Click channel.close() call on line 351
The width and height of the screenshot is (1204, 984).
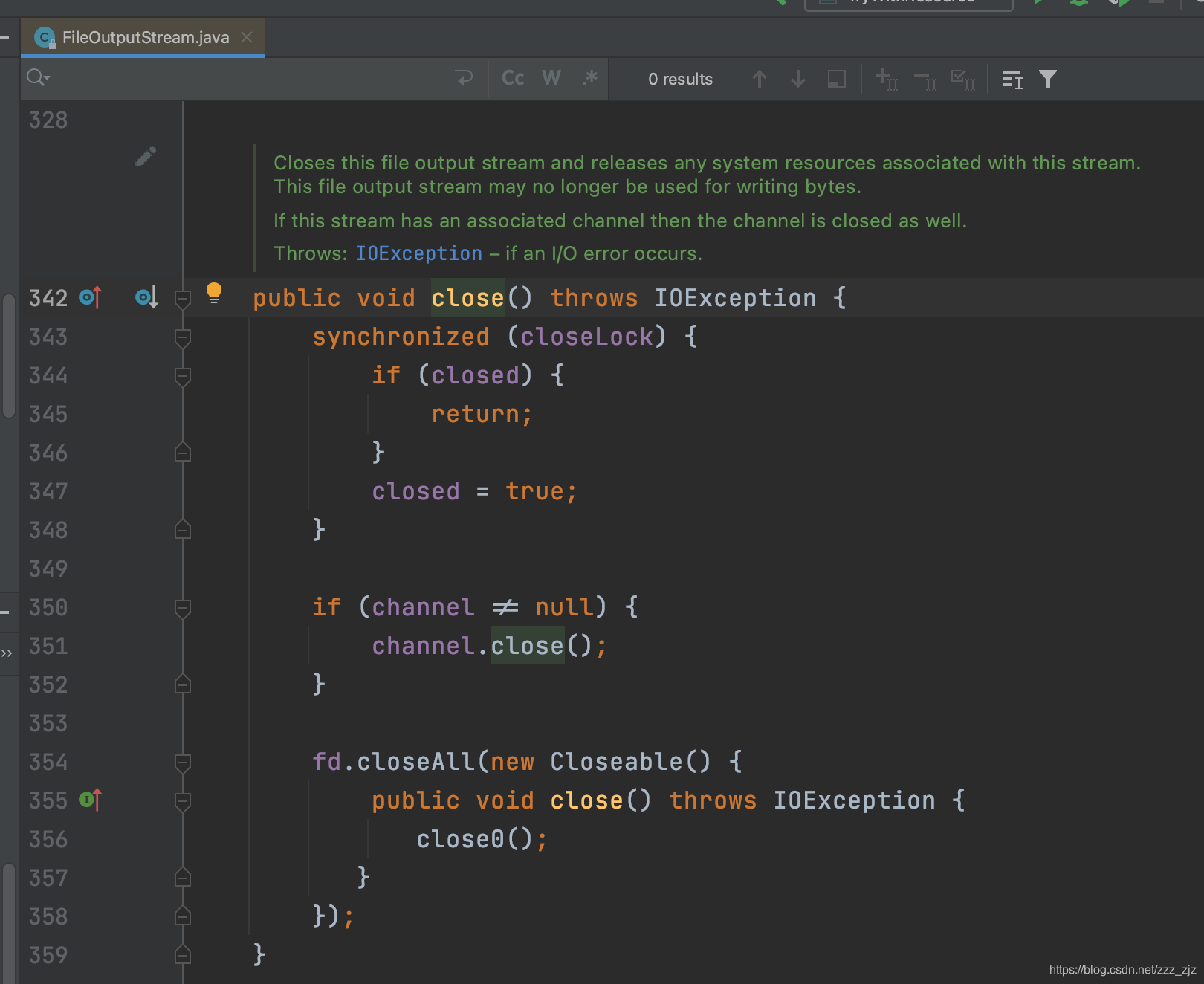489,646
